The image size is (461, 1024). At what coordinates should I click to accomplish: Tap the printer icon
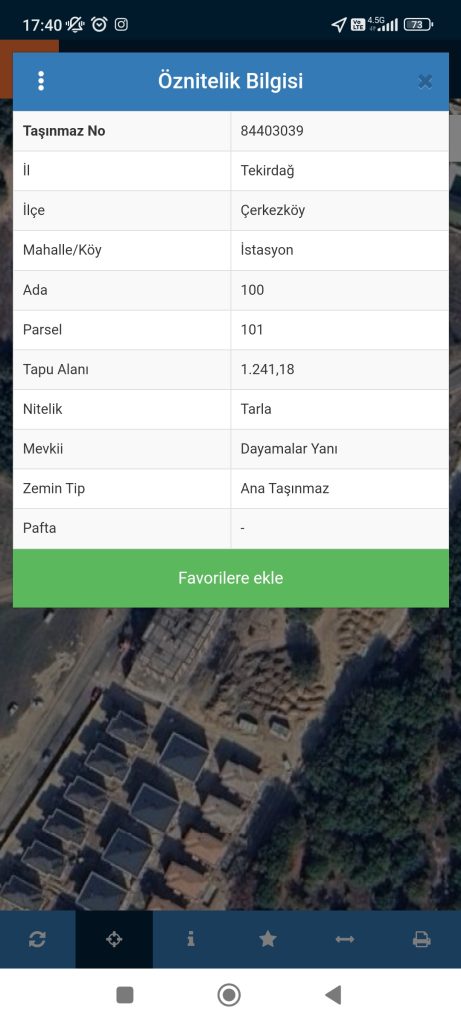(422, 939)
